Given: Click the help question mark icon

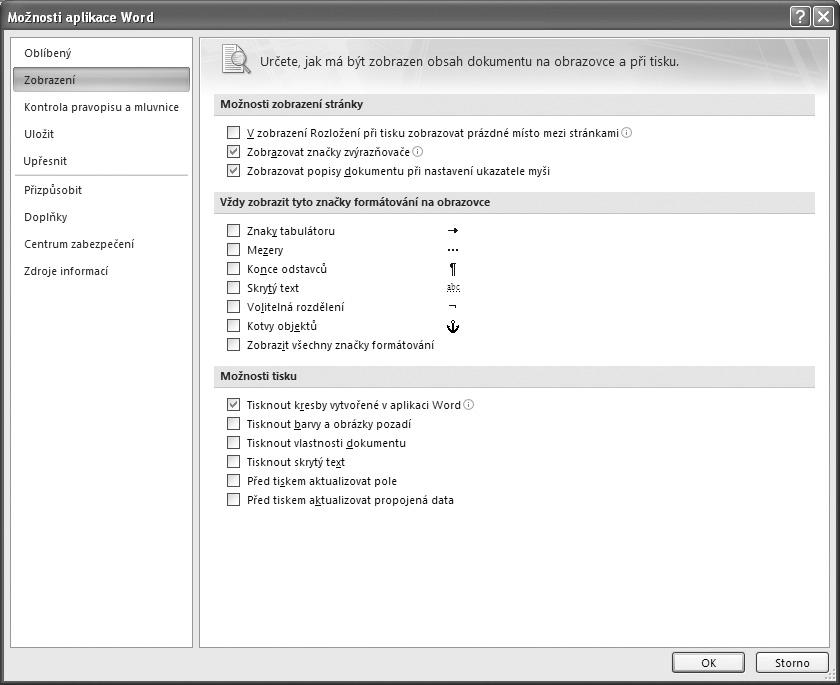Looking at the screenshot, I should click(x=799, y=16).
